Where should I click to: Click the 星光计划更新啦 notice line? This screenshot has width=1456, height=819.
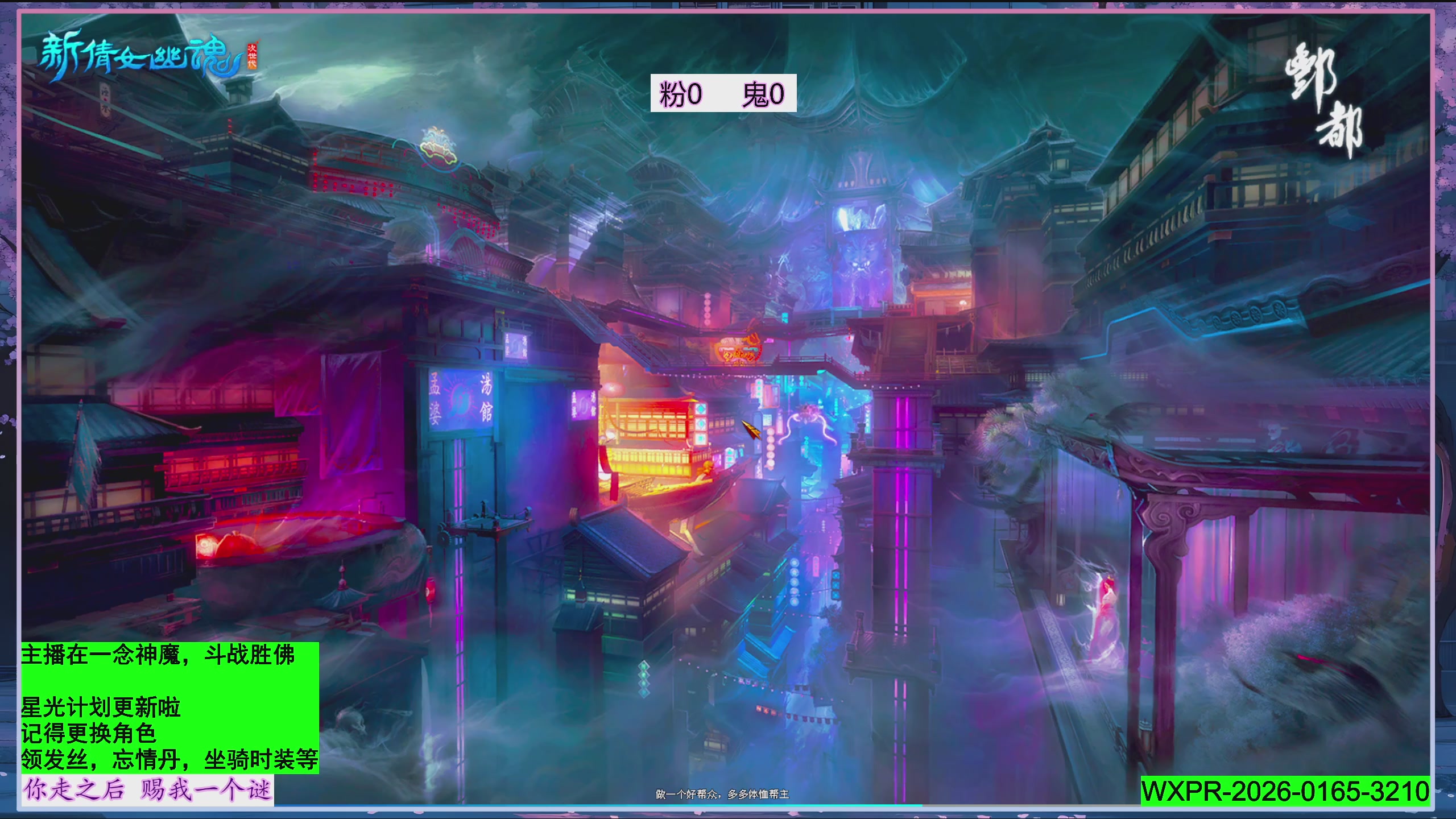point(101,708)
